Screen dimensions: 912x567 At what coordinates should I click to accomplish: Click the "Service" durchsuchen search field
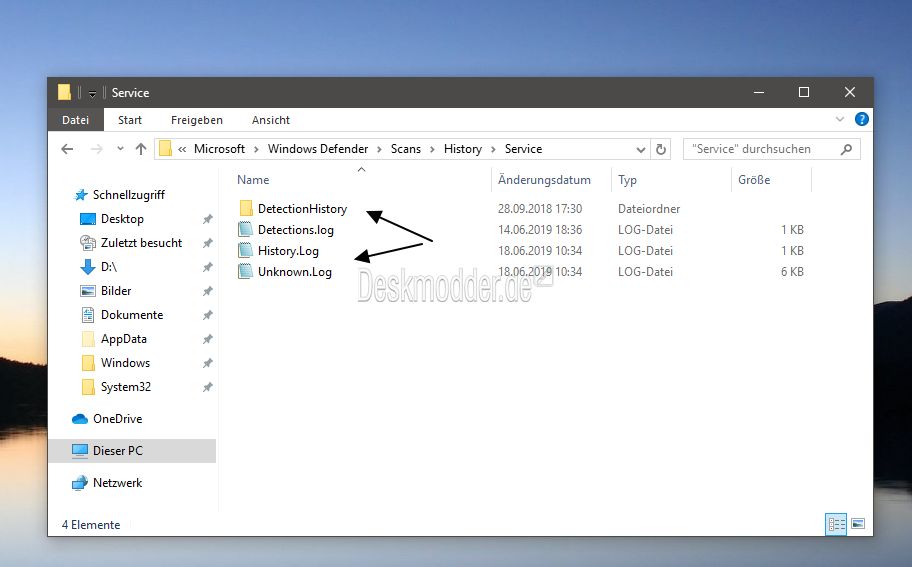pos(763,149)
